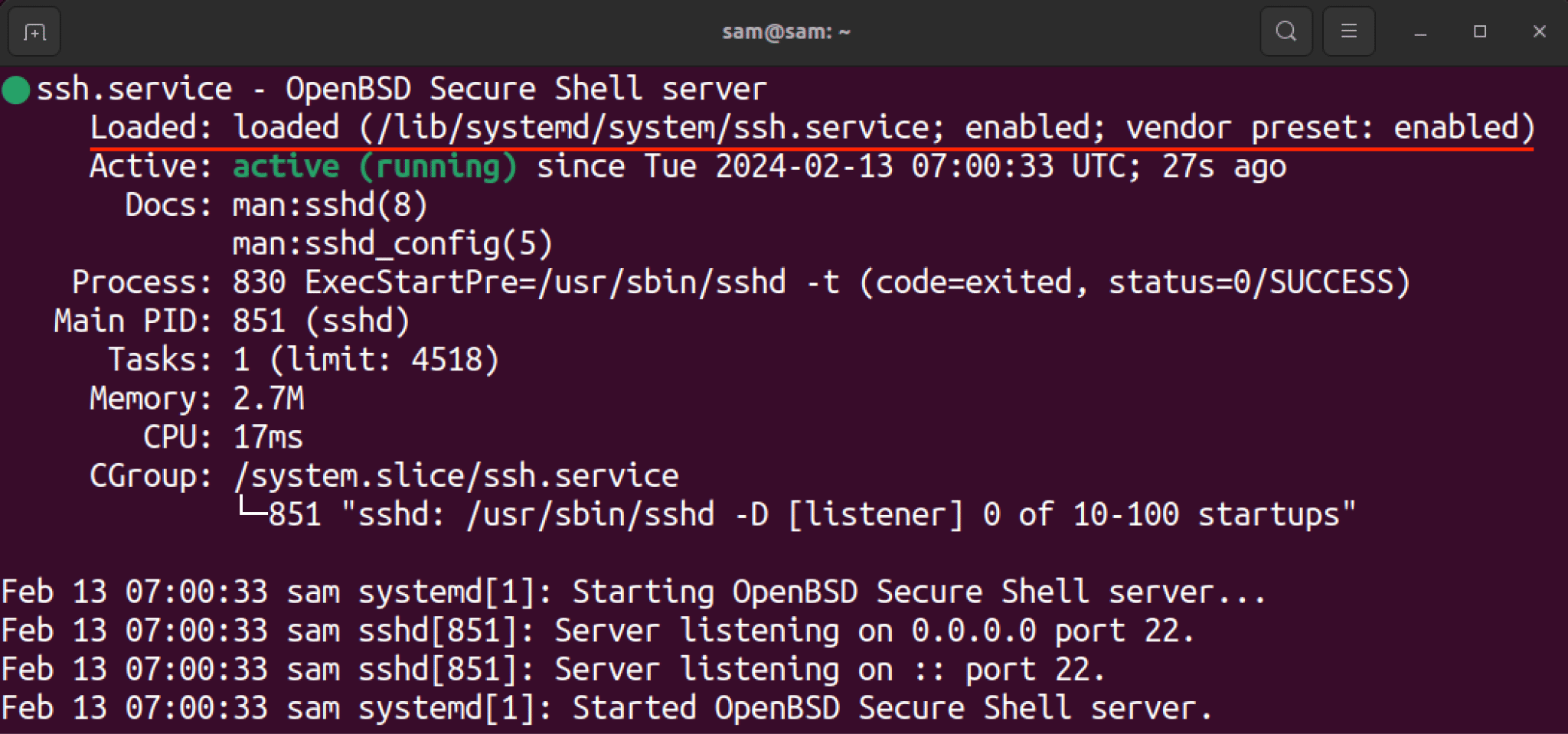Viewport: 1568px width, 734px height.
Task: Click the sam@sam window title
Action: [786, 32]
